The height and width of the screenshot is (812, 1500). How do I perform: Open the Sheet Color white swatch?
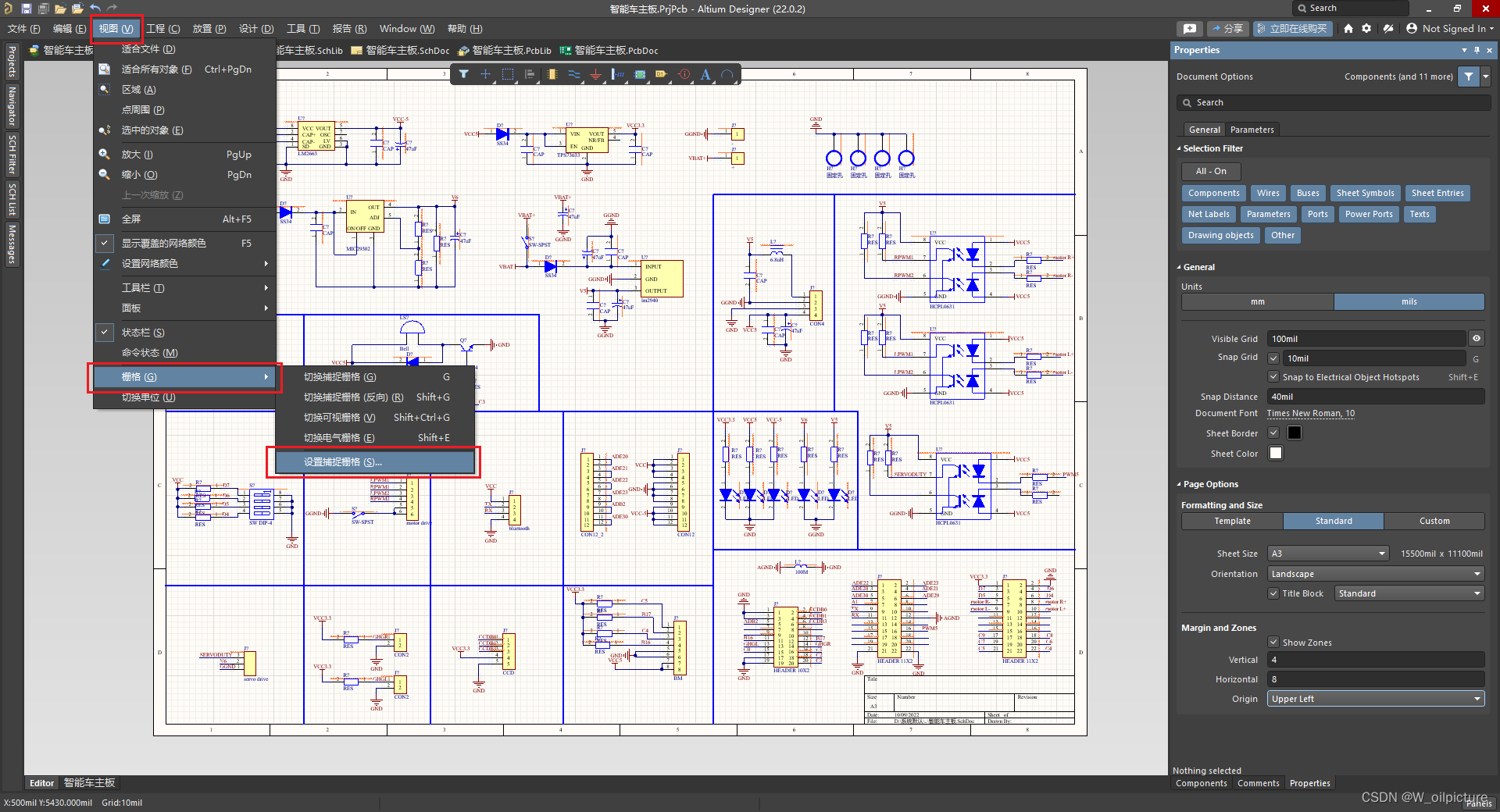[x=1276, y=454]
